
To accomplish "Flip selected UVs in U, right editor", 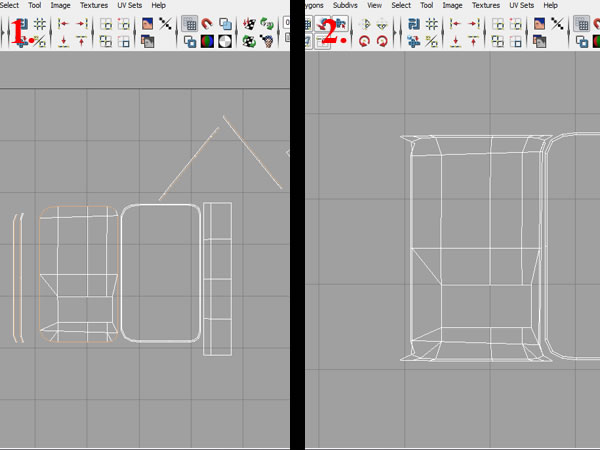I will [x=364, y=24].
